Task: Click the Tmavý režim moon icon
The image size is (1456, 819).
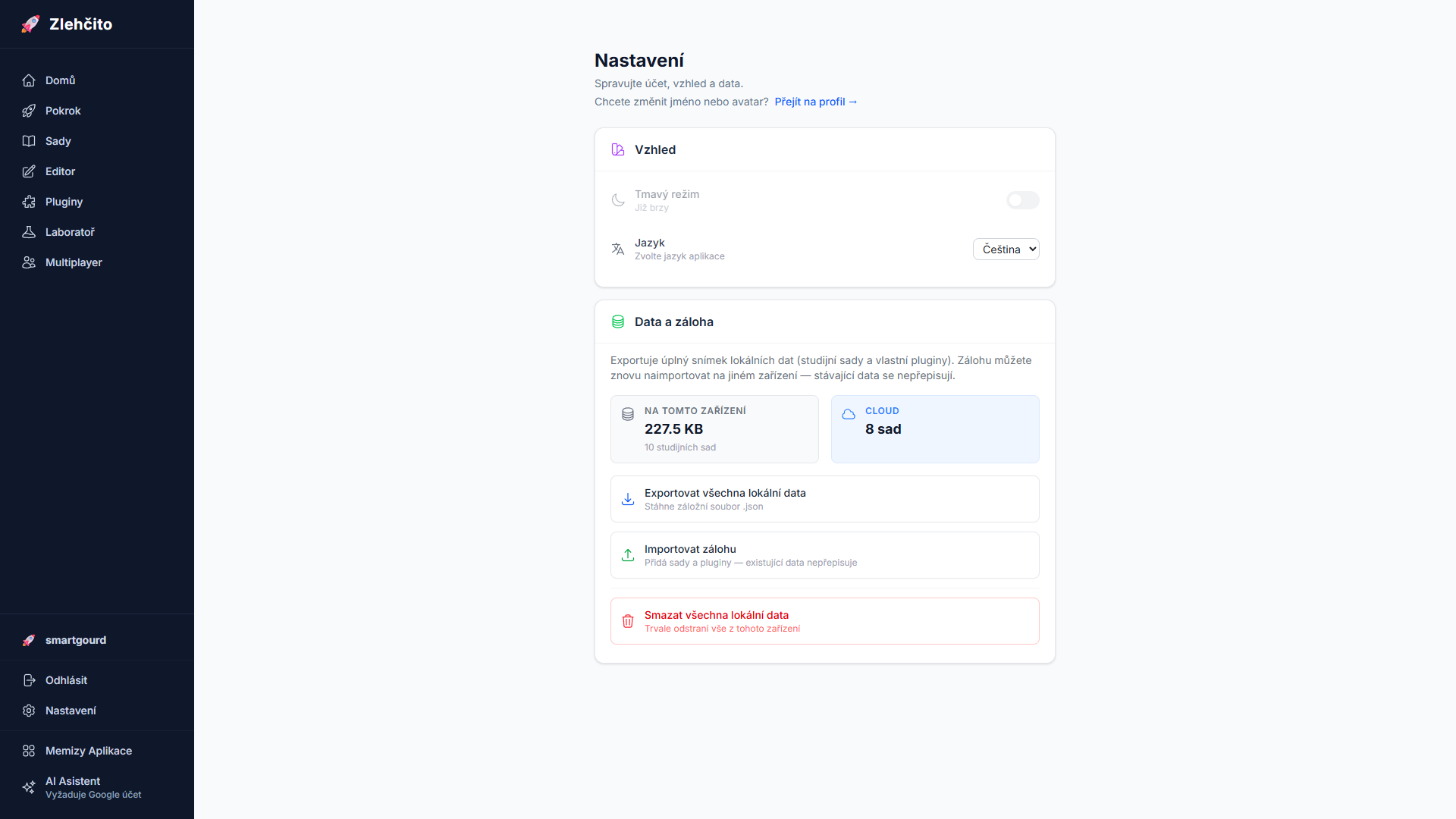Action: click(x=618, y=200)
